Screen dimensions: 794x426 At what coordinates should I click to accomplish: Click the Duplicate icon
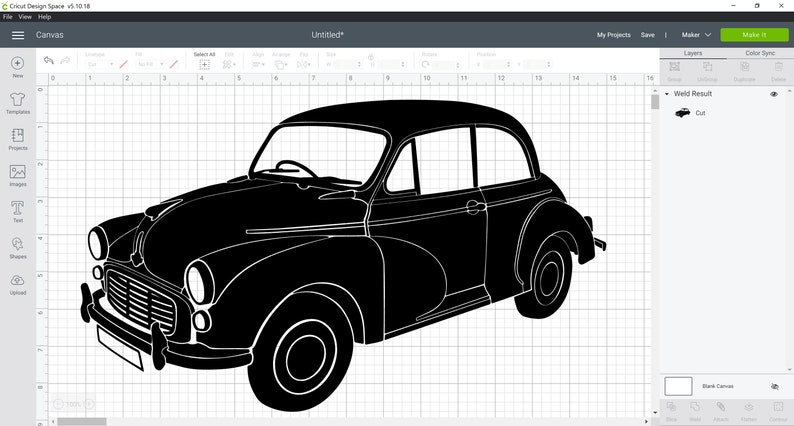tap(744, 67)
